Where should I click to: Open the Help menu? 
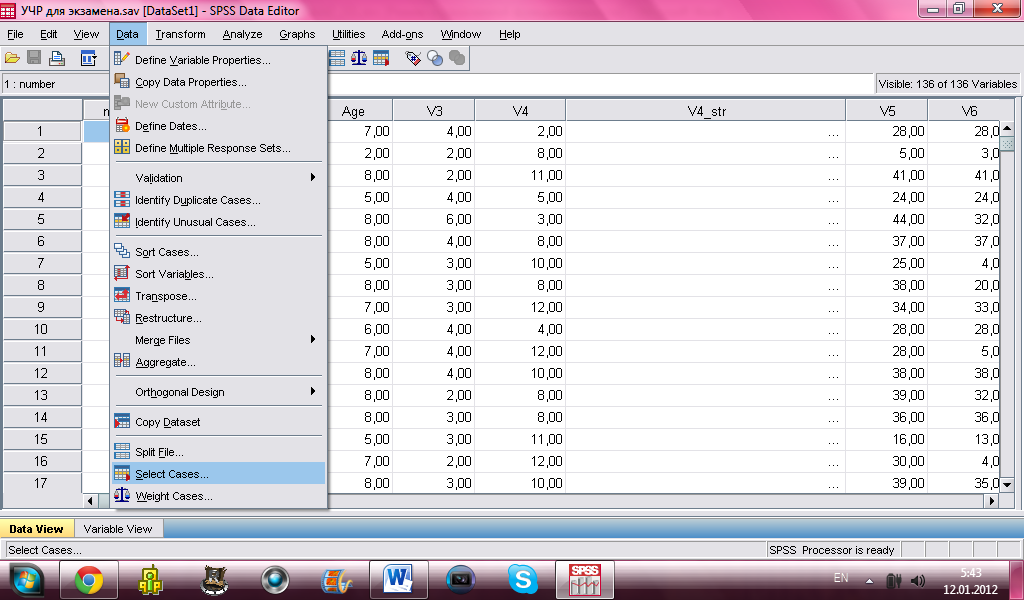pos(509,34)
